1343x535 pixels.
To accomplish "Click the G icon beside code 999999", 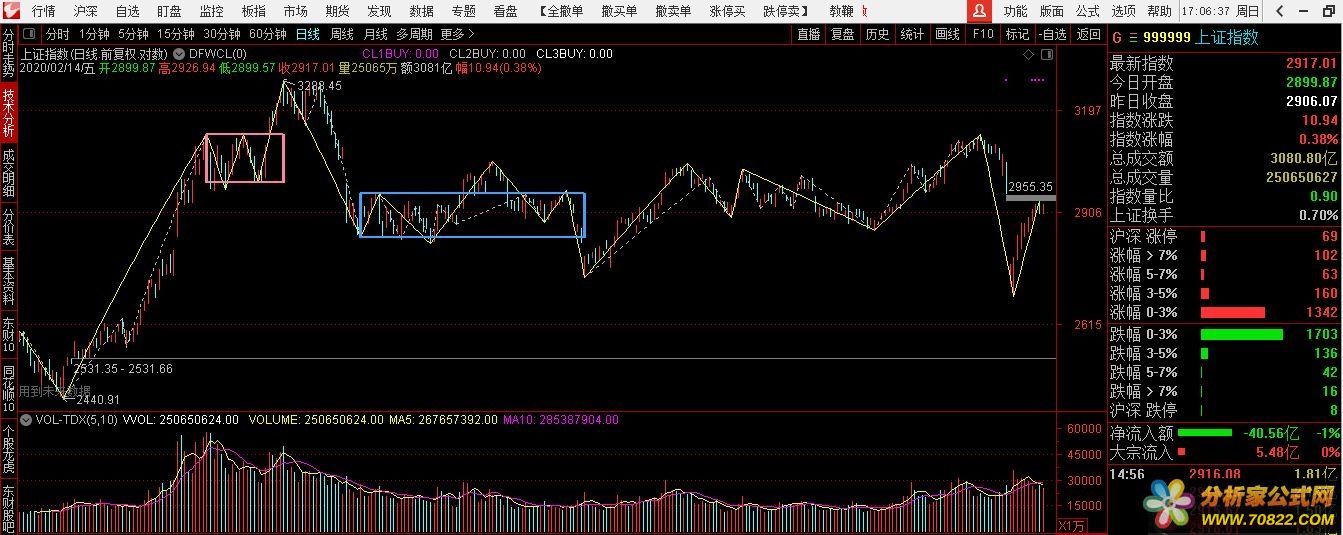I will 1116,37.
